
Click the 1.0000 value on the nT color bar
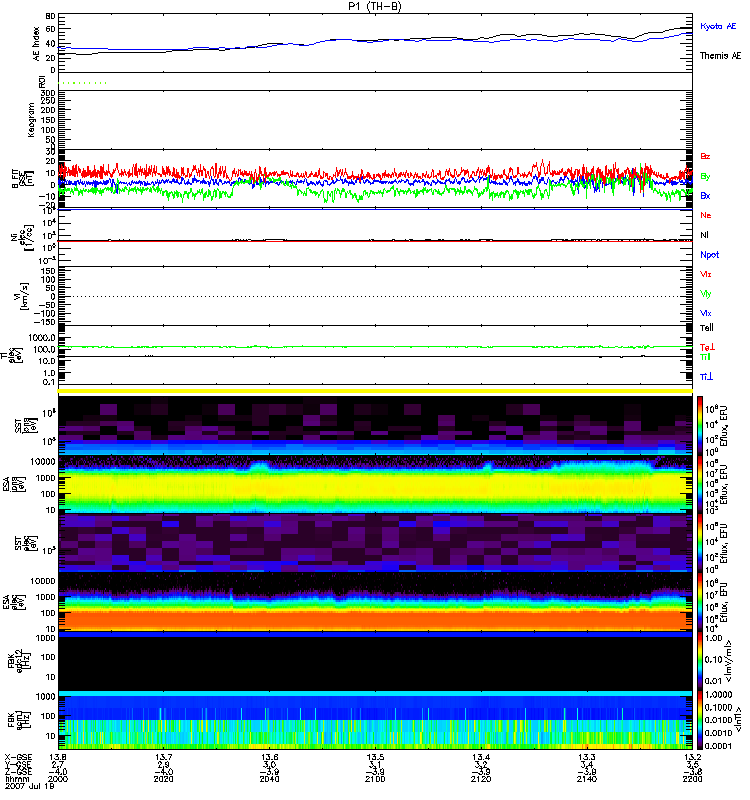(718, 695)
